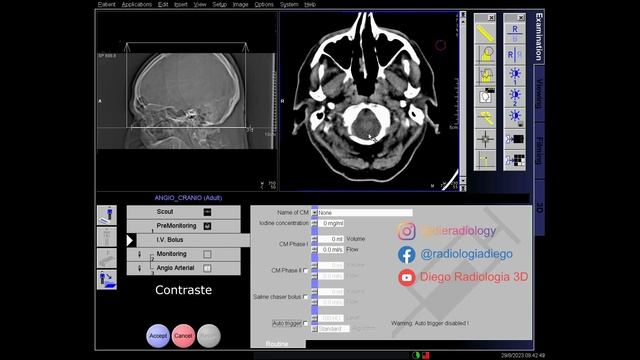640x360 pixels.
Task: Click the Scout scan status icon
Action: click(x=207, y=212)
